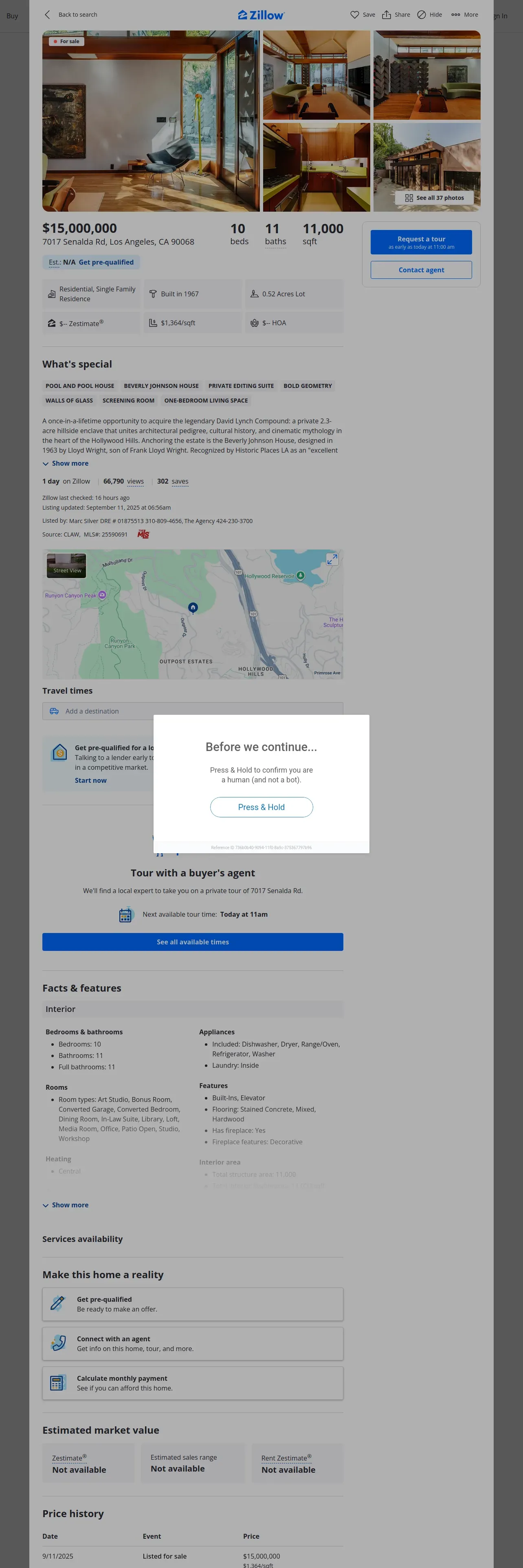Image resolution: width=523 pixels, height=1568 pixels.
Task: Click the Buy nav menu item
Action: point(12,16)
